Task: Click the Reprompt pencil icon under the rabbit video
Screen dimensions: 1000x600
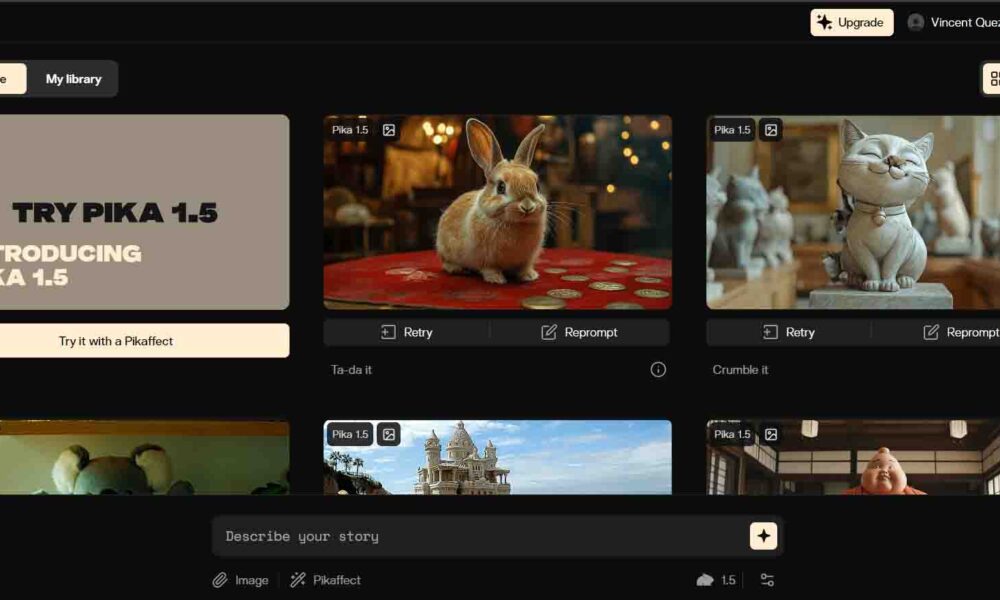Action: coord(549,332)
